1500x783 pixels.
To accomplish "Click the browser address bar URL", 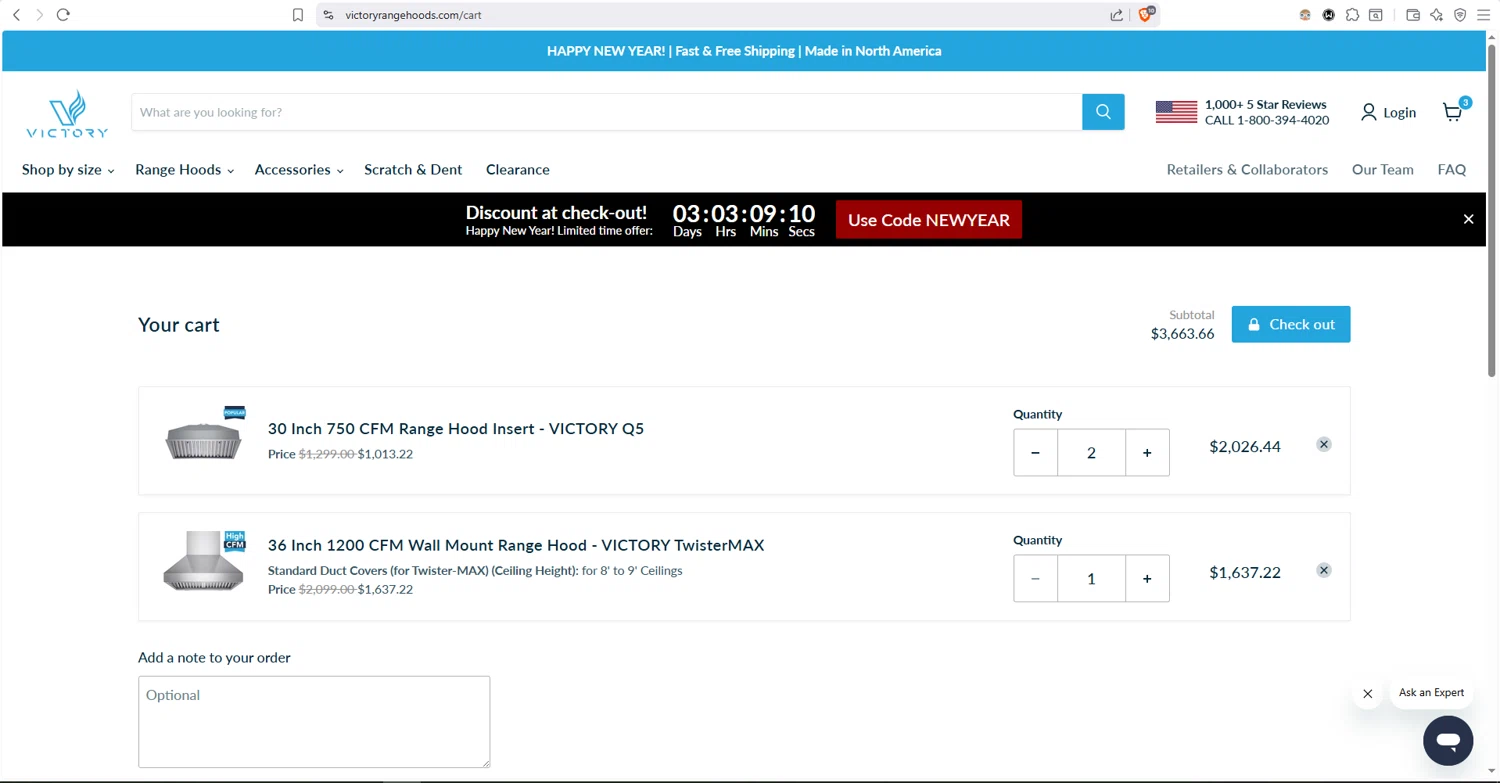I will coord(413,15).
